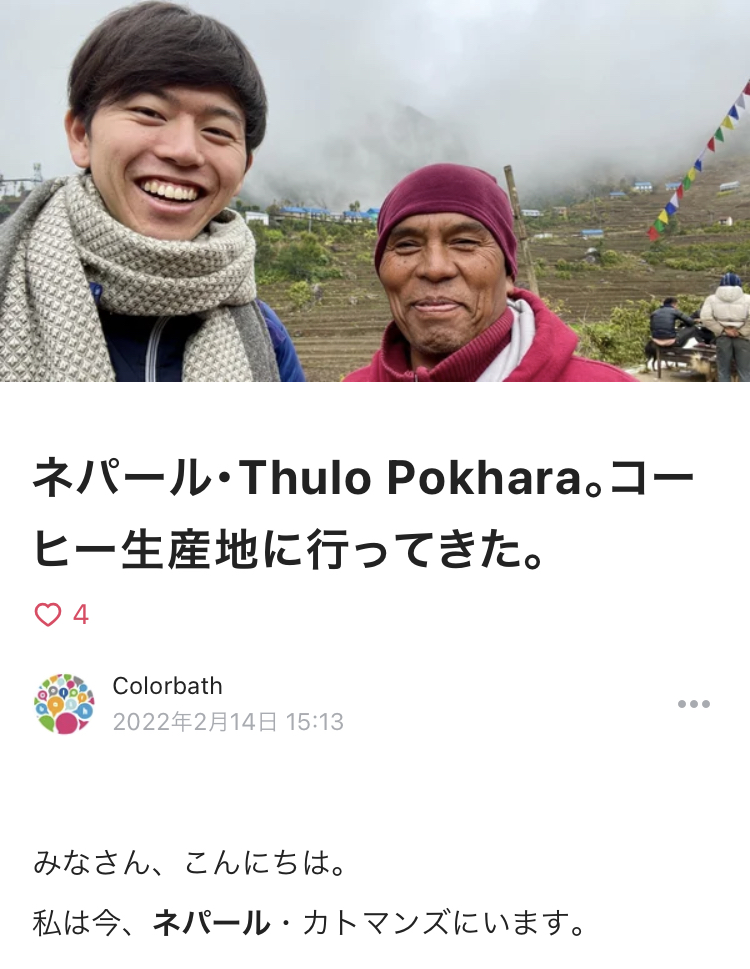Click the blue-roofed village houses in photo
This screenshot has height=969, width=750.
click(x=327, y=214)
